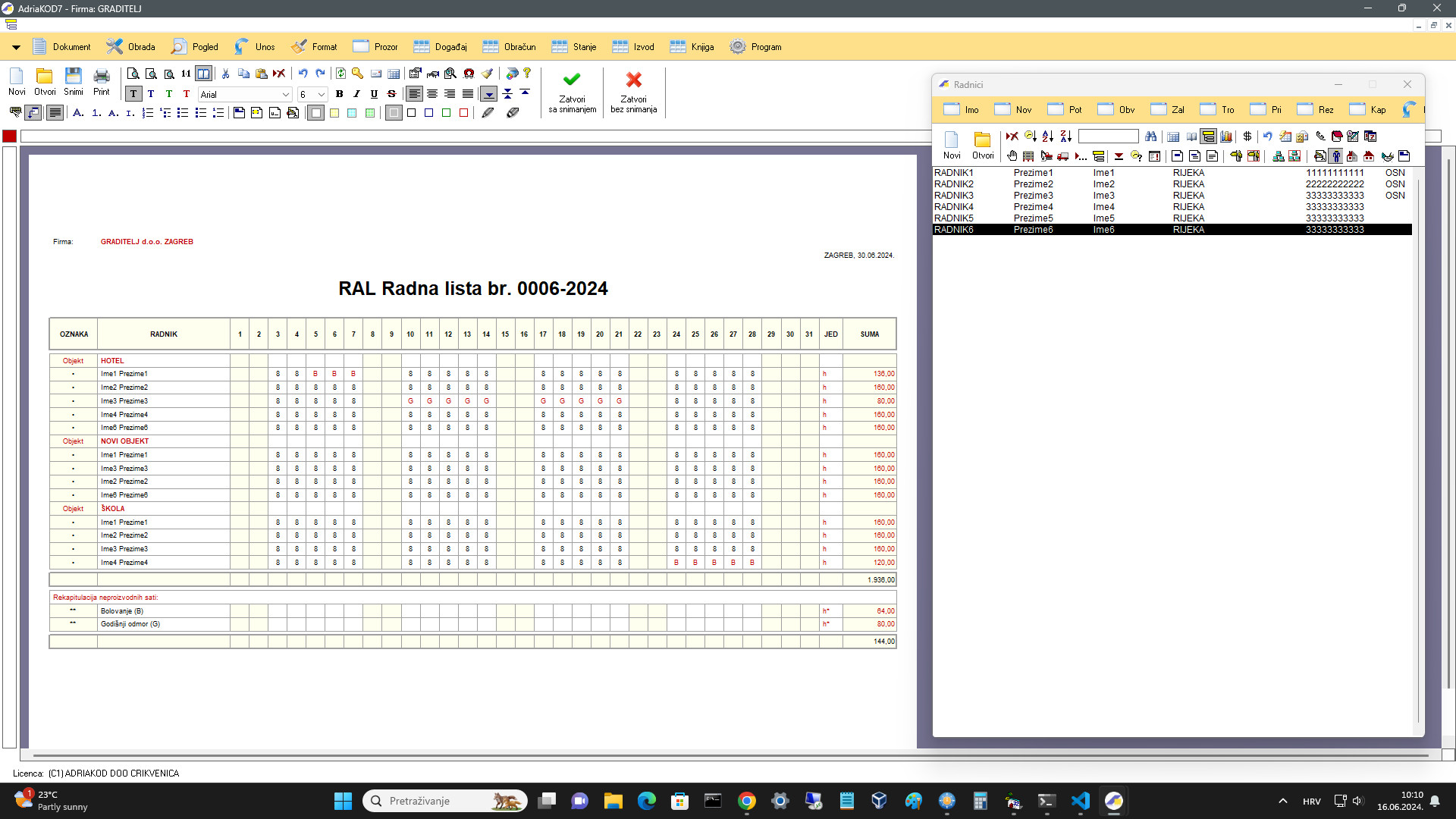Click the hand icon in Radnici toolbar
This screenshot has width=1456, height=819.
(1012, 156)
